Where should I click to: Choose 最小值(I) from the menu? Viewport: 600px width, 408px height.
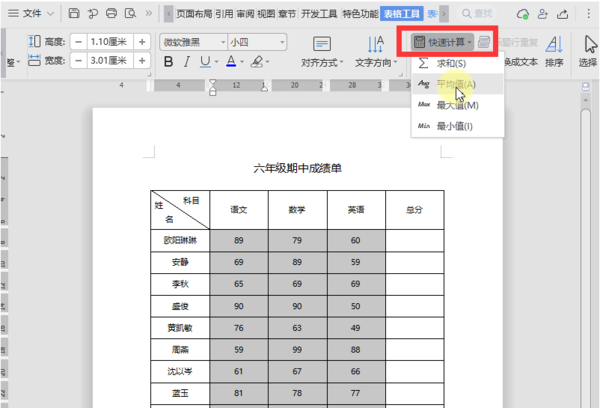click(x=458, y=126)
